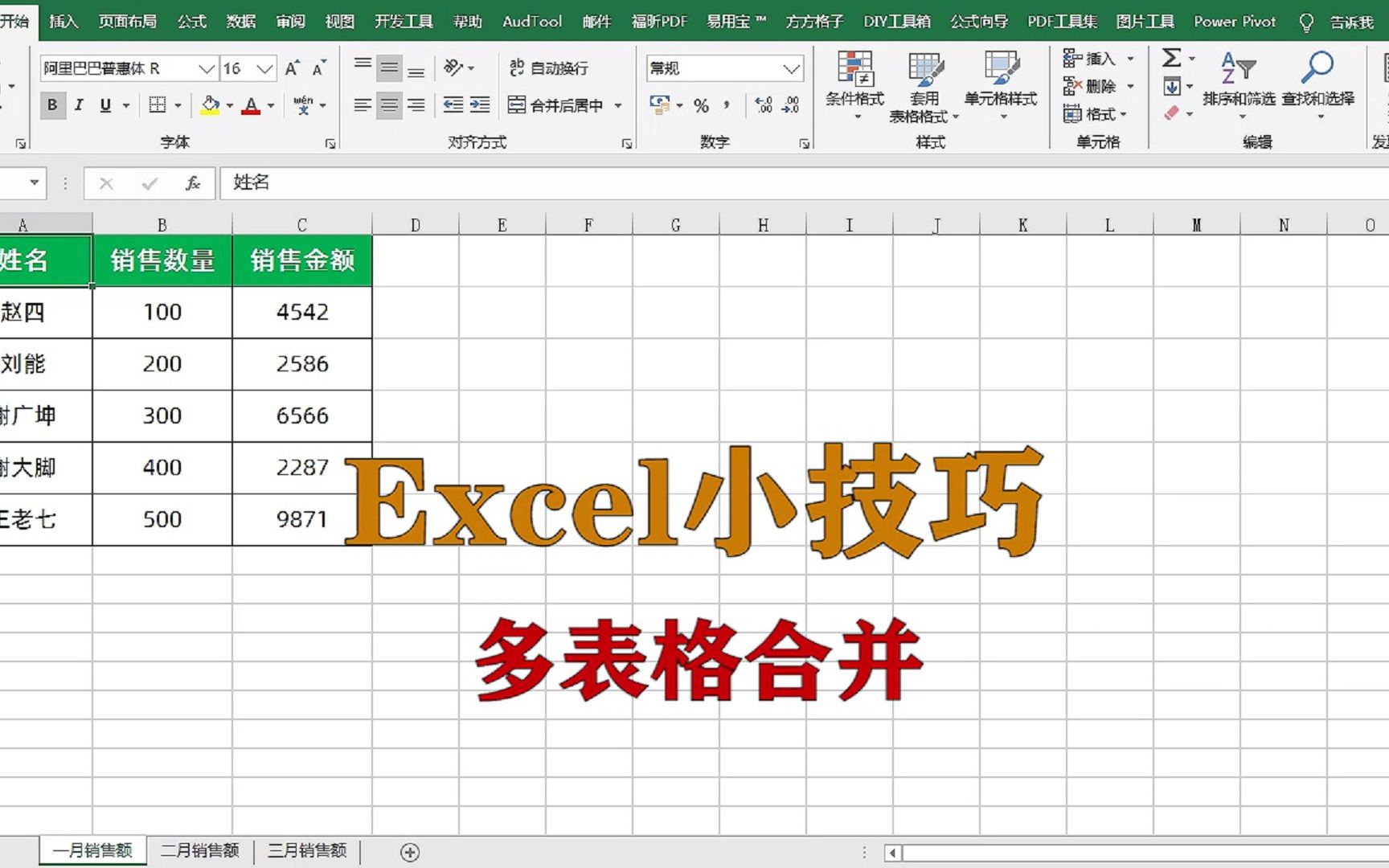1389x868 pixels.
Task: Apply 套用表格格式 table formatting
Action: tap(924, 84)
